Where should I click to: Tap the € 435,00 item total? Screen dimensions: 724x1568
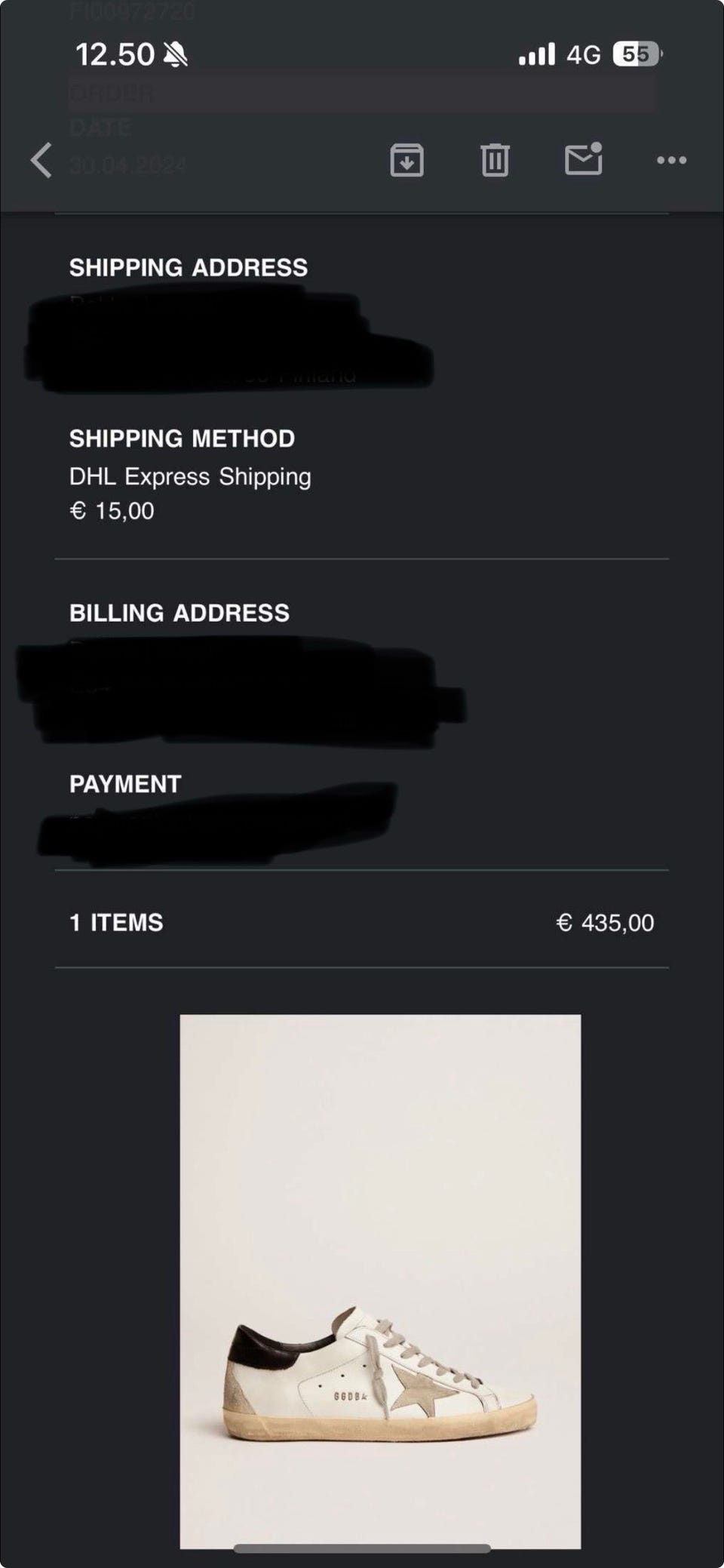pyautogui.click(x=605, y=922)
